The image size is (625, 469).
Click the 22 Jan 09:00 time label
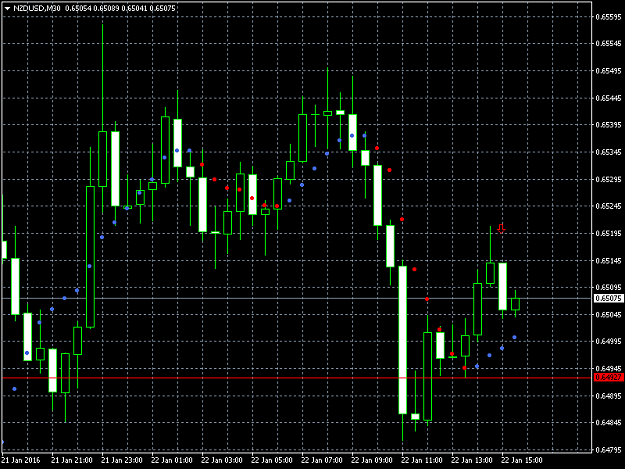(x=372, y=460)
